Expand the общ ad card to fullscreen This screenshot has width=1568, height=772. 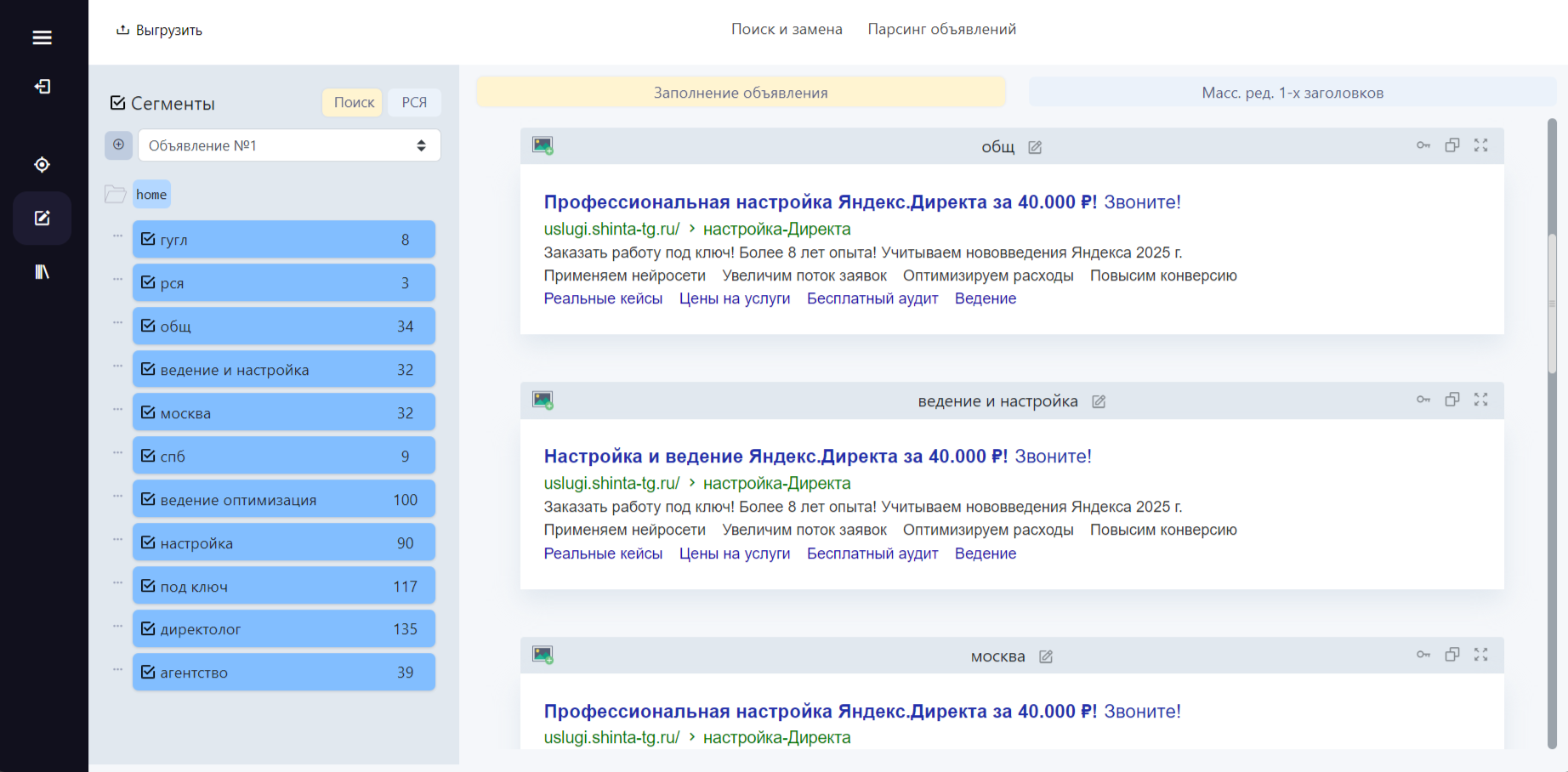pos(1481,145)
